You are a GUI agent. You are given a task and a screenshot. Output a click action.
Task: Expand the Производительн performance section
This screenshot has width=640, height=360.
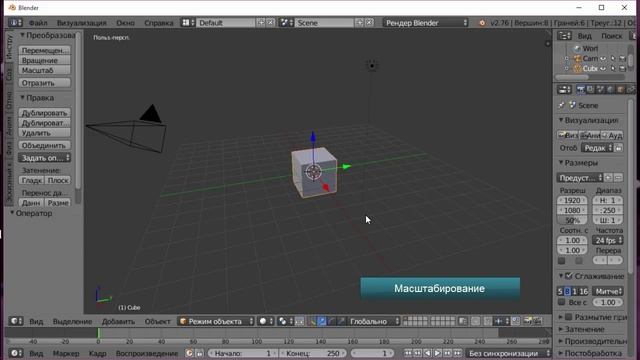pyautogui.click(x=592, y=341)
